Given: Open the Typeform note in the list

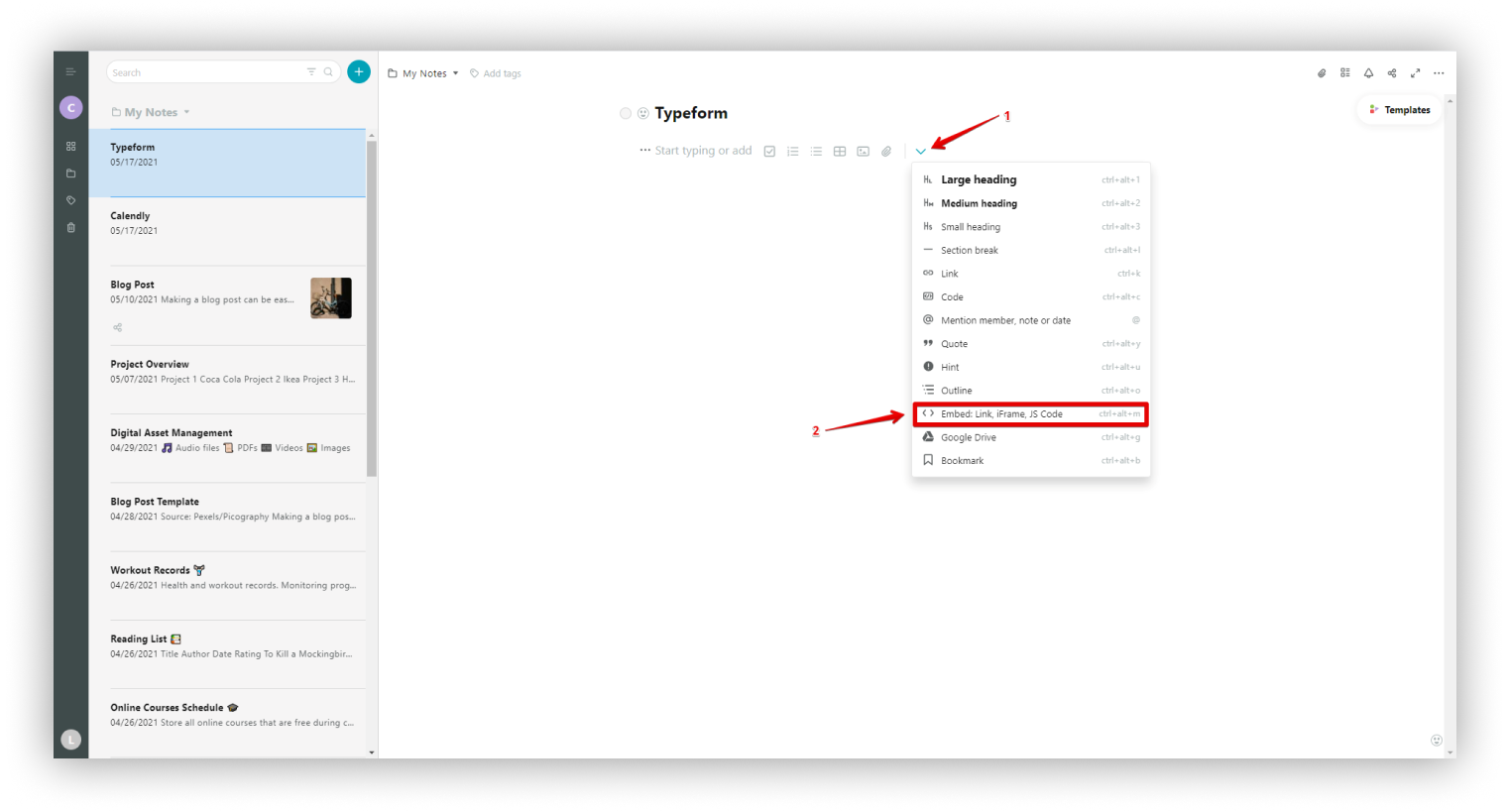Looking at the screenshot, I should click(x=227, y=163).
